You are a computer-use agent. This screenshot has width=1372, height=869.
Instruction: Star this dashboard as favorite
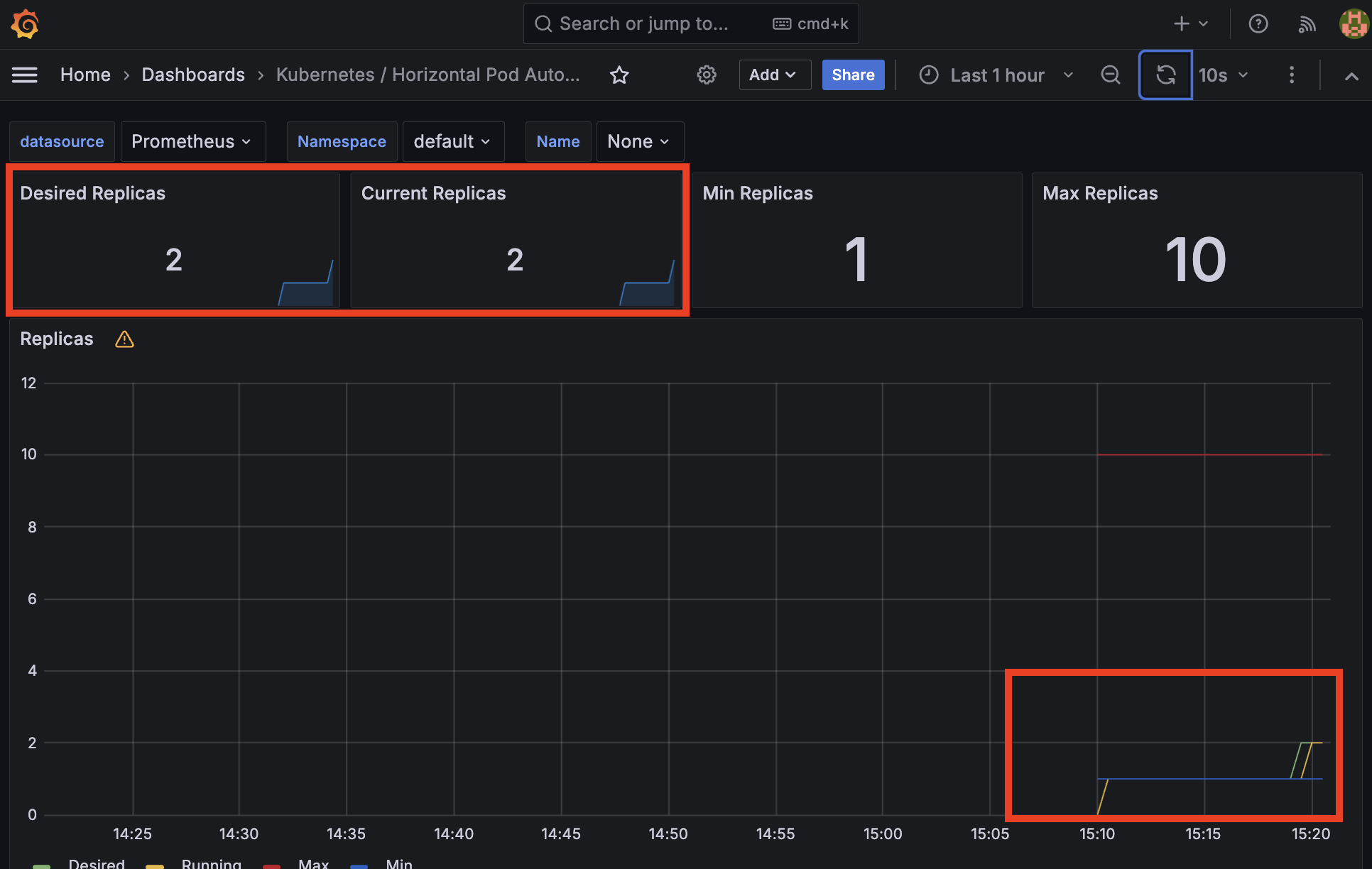619,75
